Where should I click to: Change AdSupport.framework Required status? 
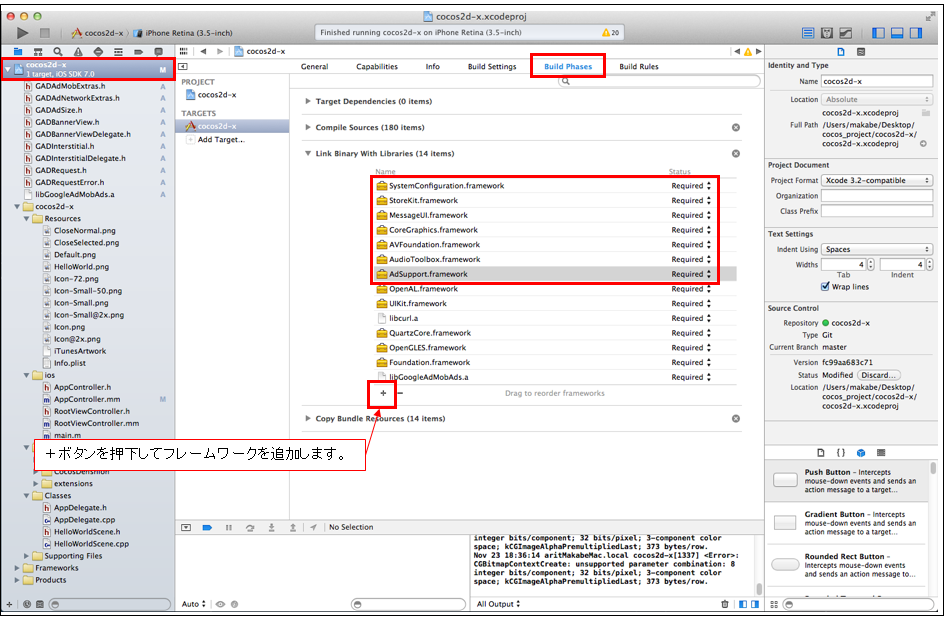[x=691, y=274]
